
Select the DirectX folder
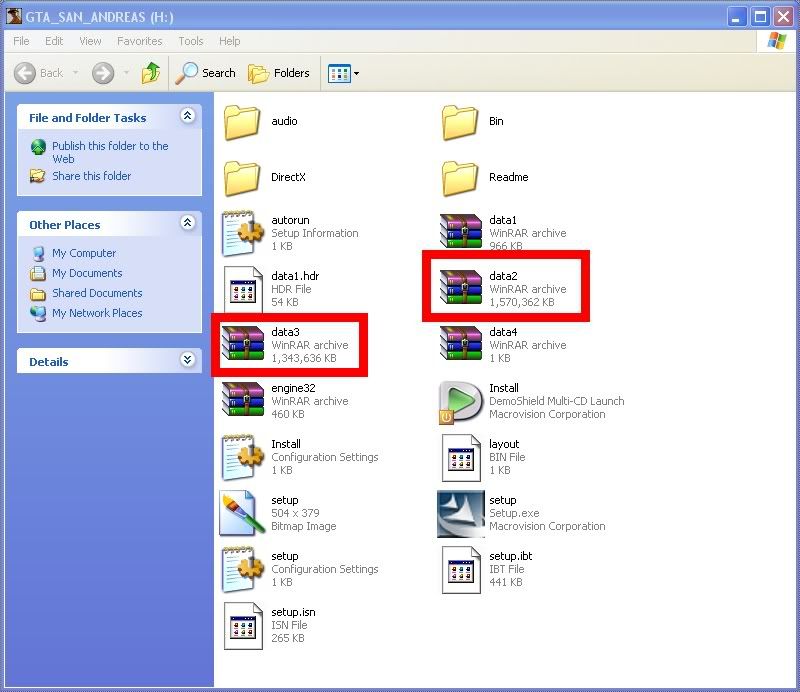(265, 178)
